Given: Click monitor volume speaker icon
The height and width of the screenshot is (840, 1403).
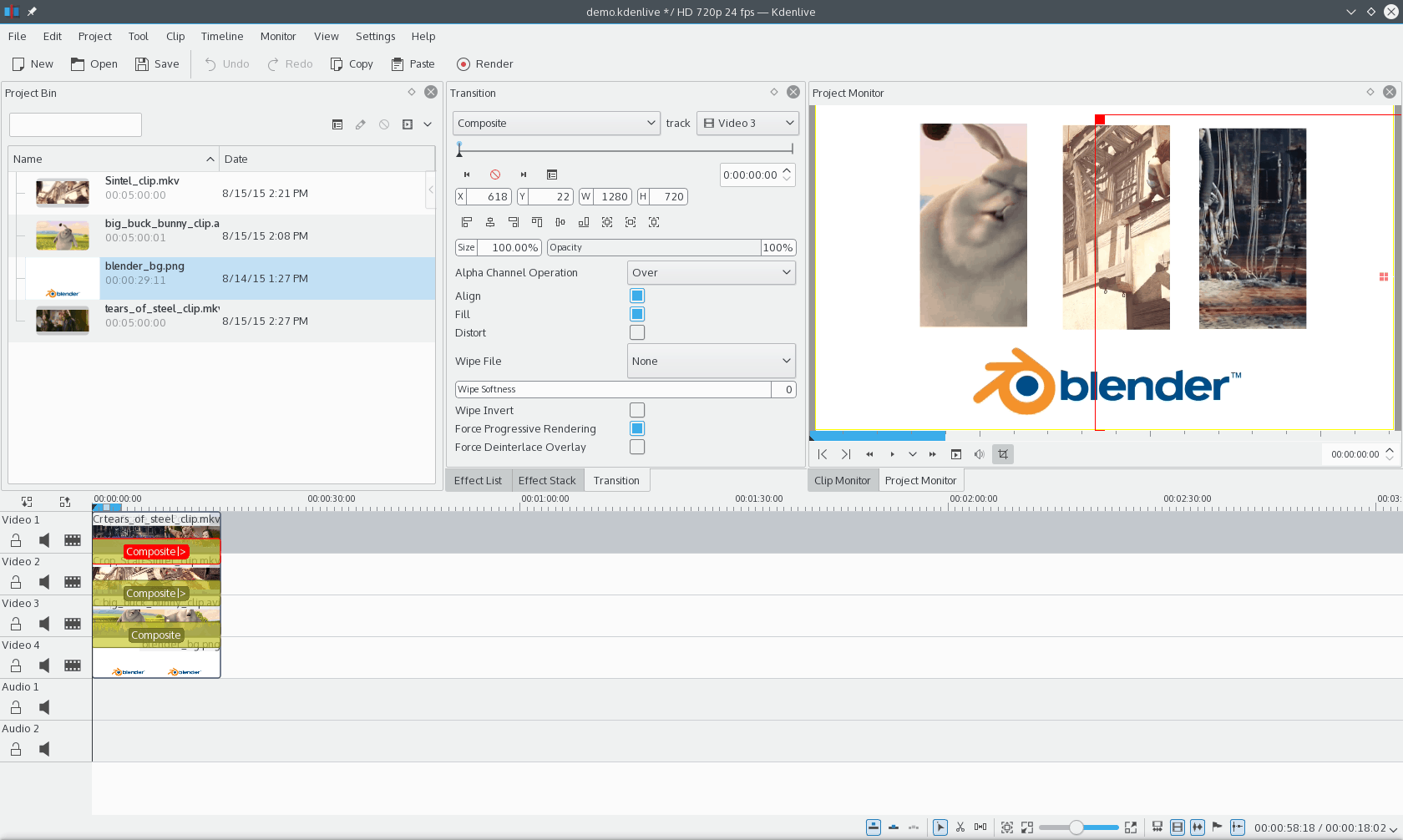Looking at the screenshot, I should pyautogui.click(x=979, y=454).
